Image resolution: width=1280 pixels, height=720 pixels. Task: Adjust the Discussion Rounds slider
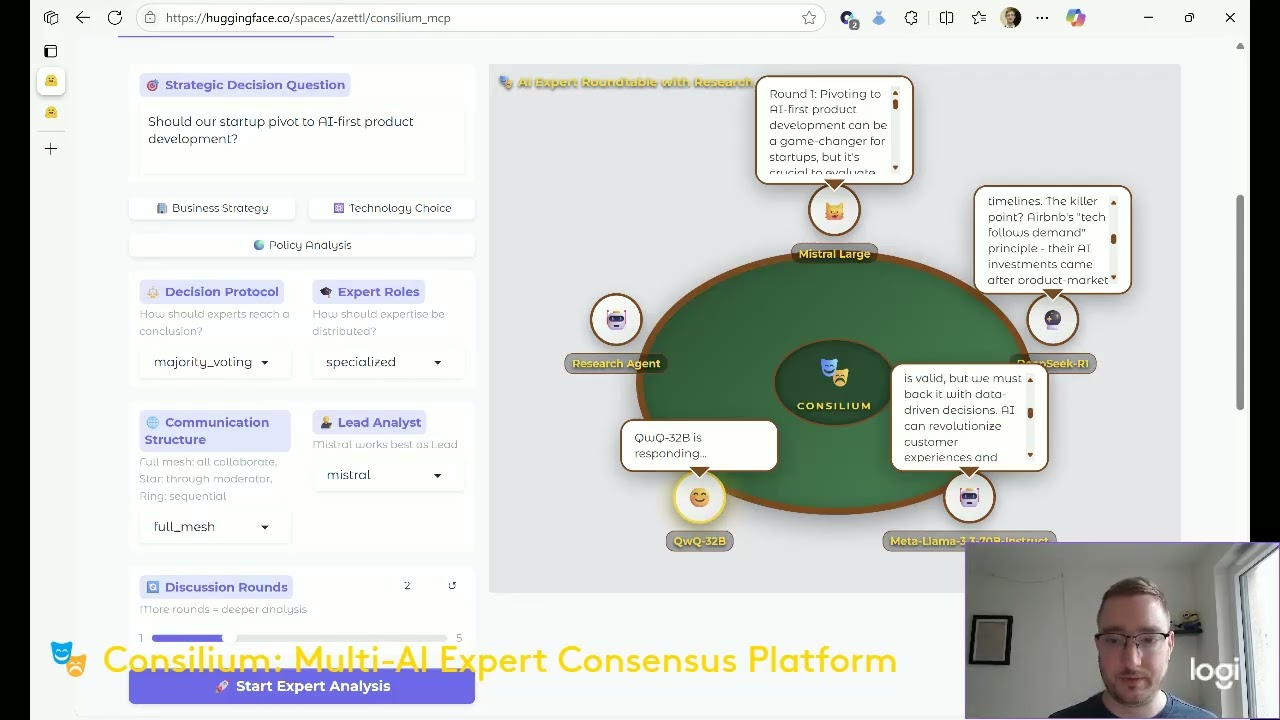[300, 638]
